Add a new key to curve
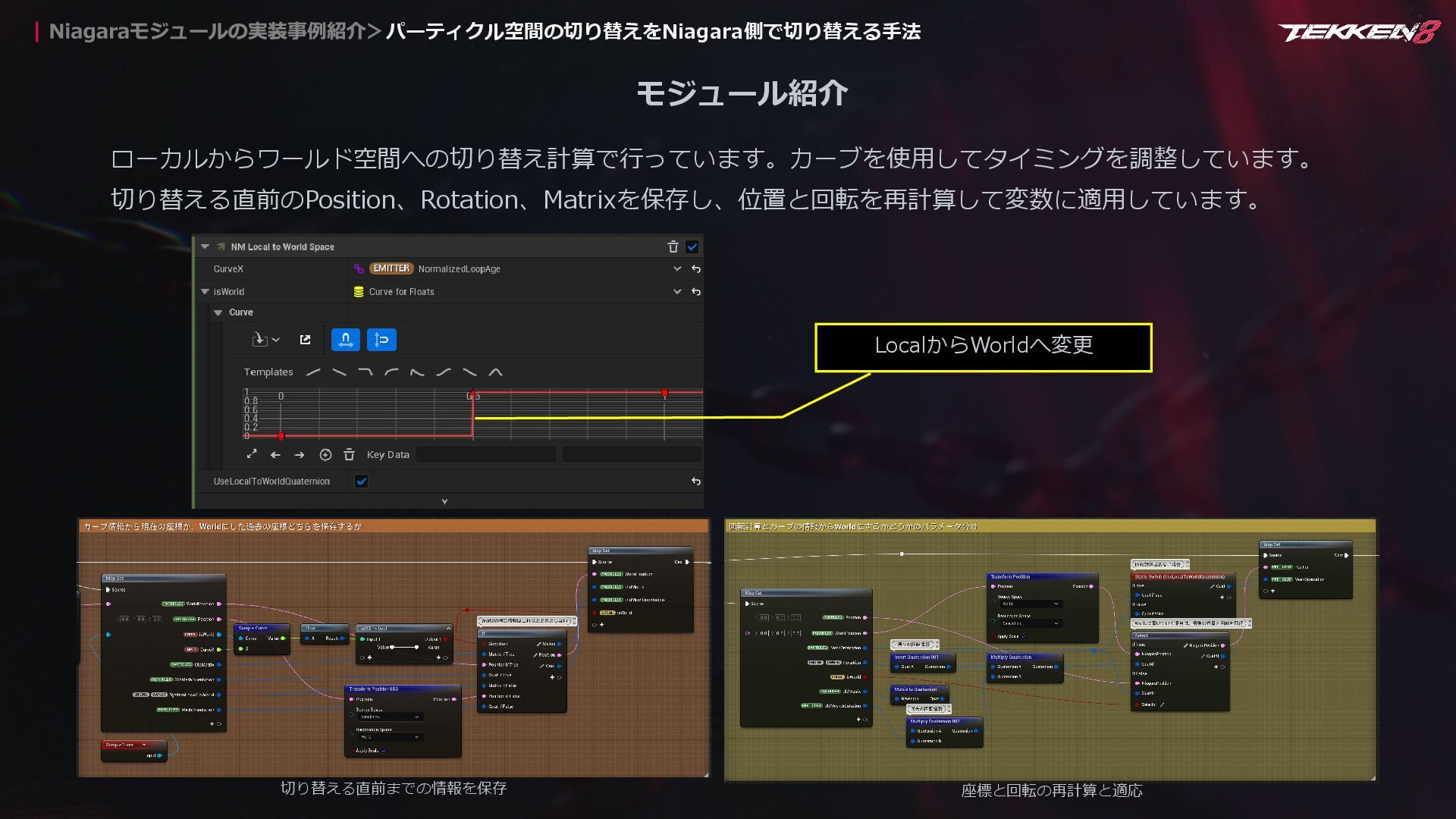The width and height of the screenshot is (1456, 819). click(325, 455)
